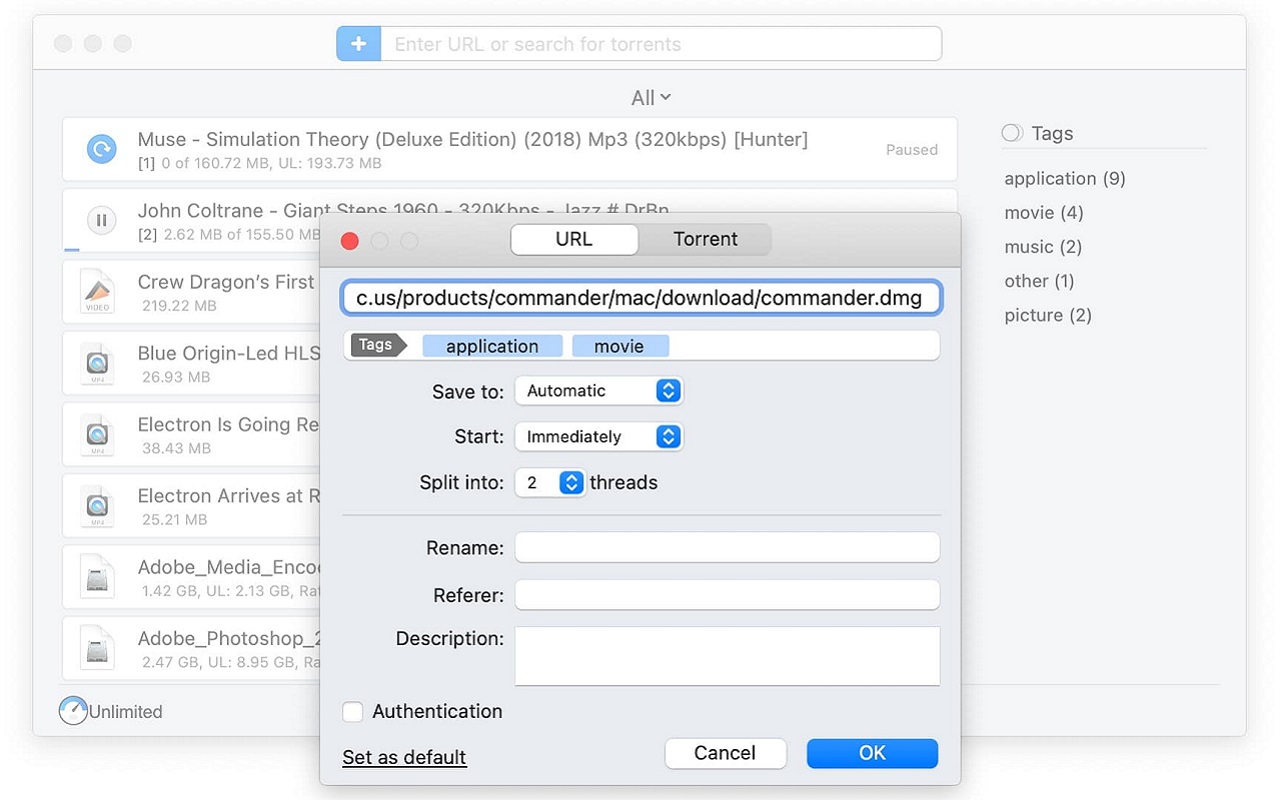Select the application tag chip in dialog
1280x800 pixels.
pyautogui.click(x=492, y=346)
